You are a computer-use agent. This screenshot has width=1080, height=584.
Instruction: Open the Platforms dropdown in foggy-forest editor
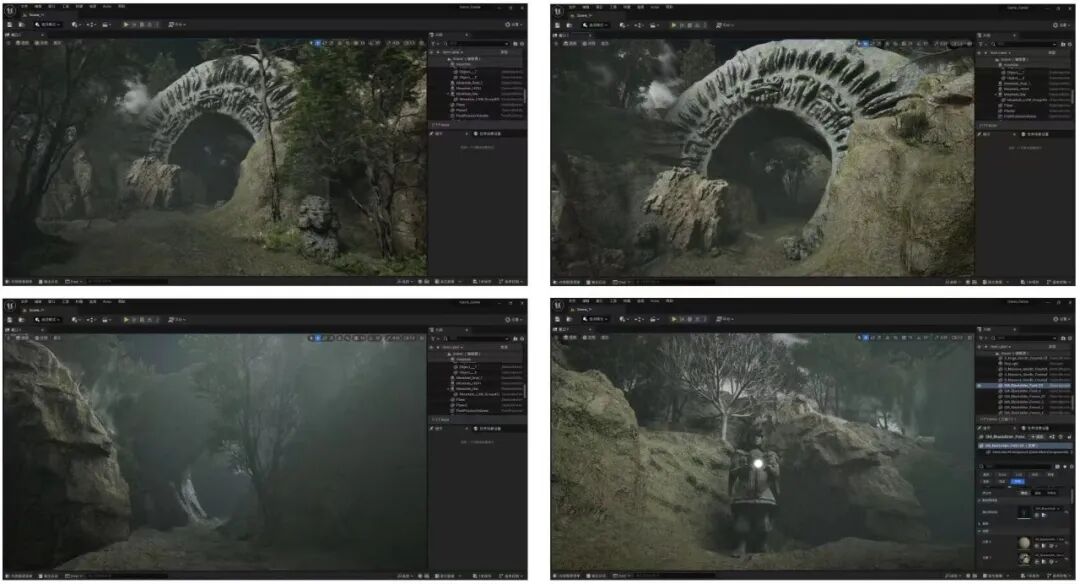[x=176, y=320]
